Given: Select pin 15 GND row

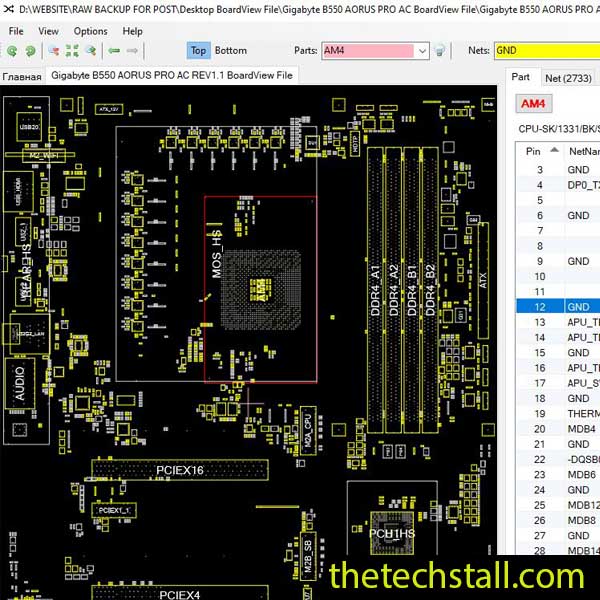Looking at the screenshot, I should pyautogui.click(x=558, y=352).
